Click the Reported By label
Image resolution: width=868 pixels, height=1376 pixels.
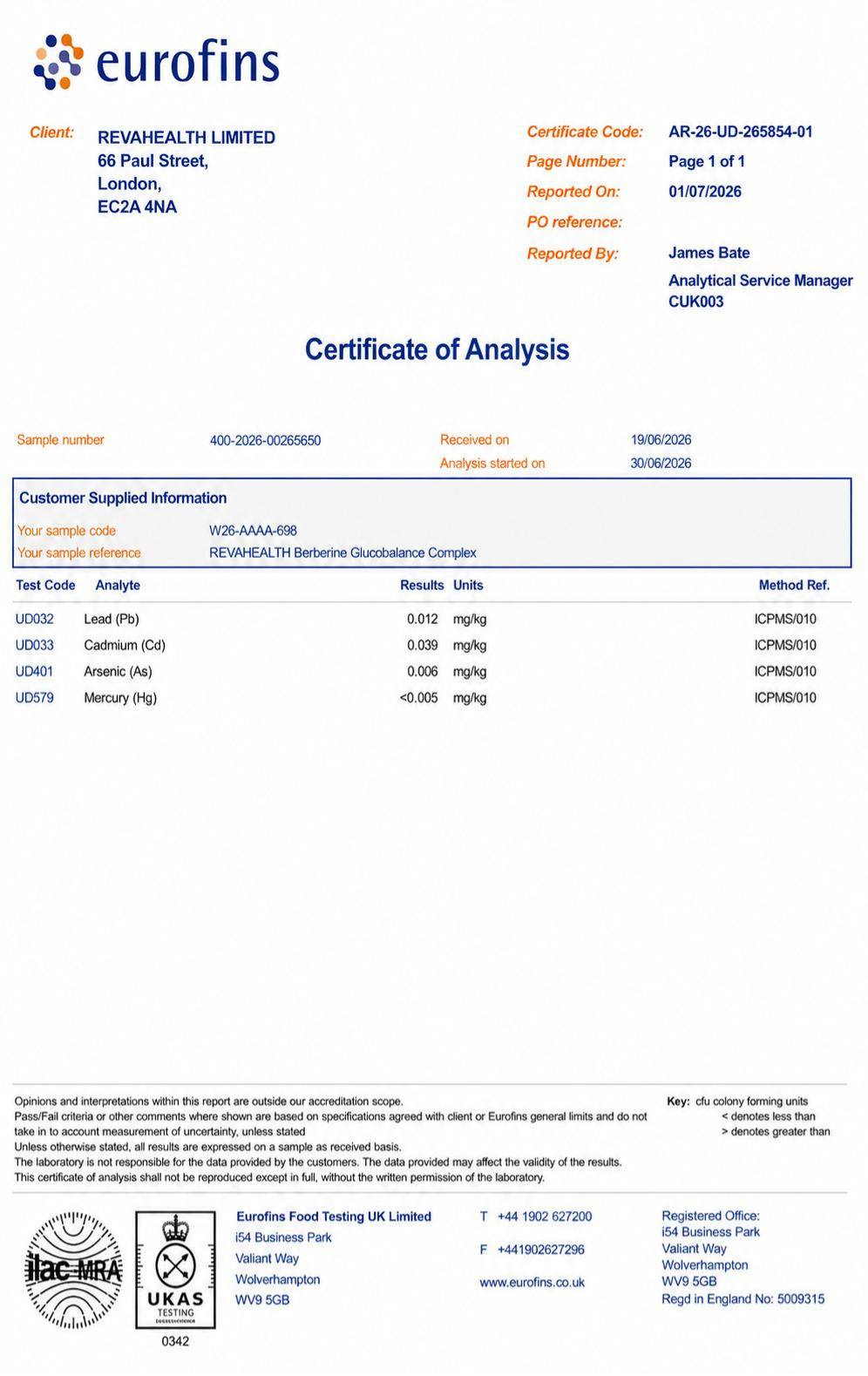pos(573,254)
